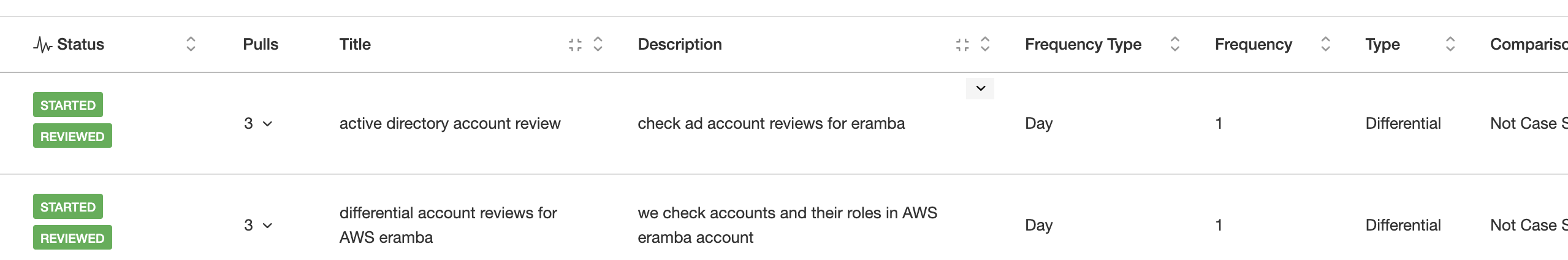Screen dimensions: 1568x260
Task: Sort by Description column arrows
Action: coord(985,44)
